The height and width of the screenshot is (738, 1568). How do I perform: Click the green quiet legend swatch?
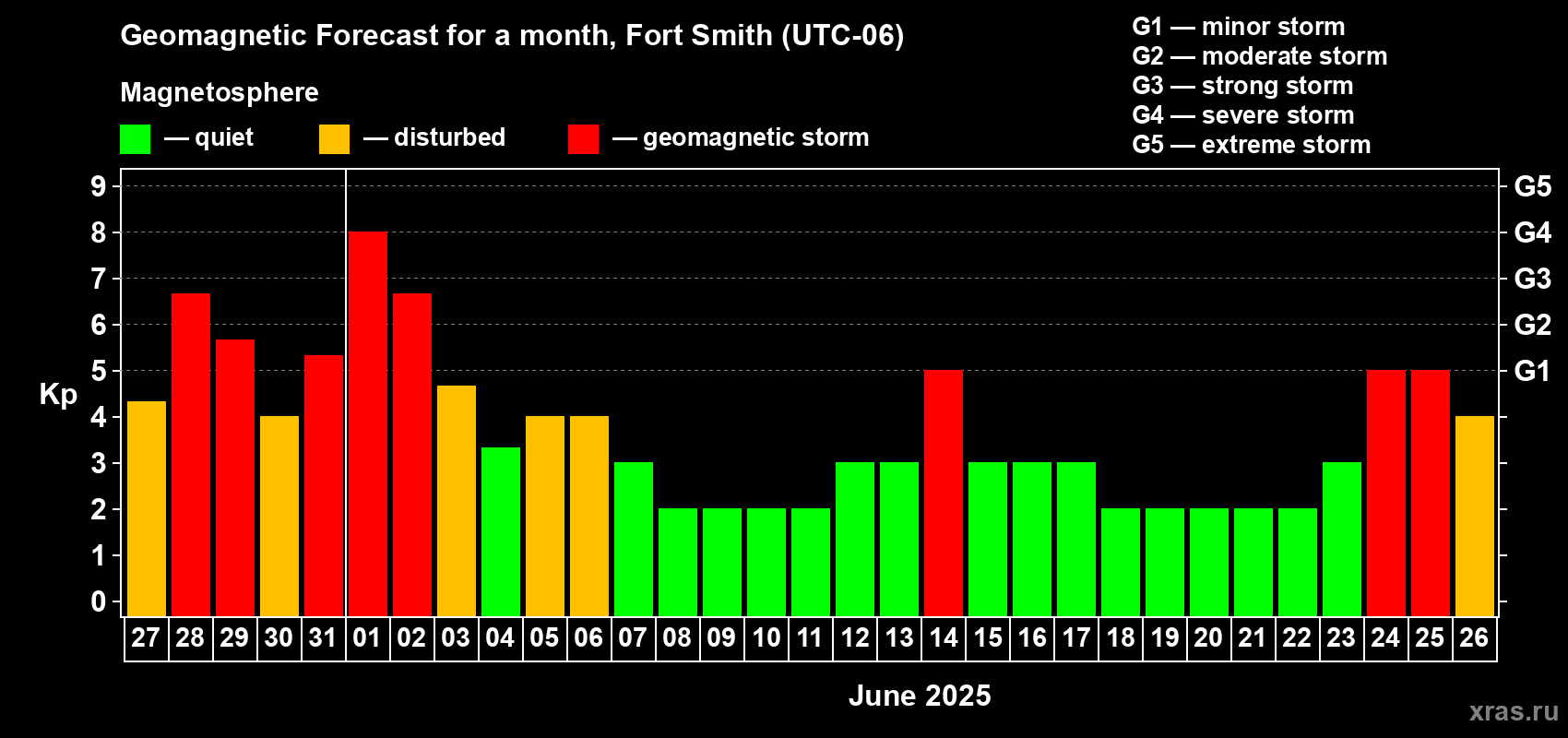coord(135,139)
